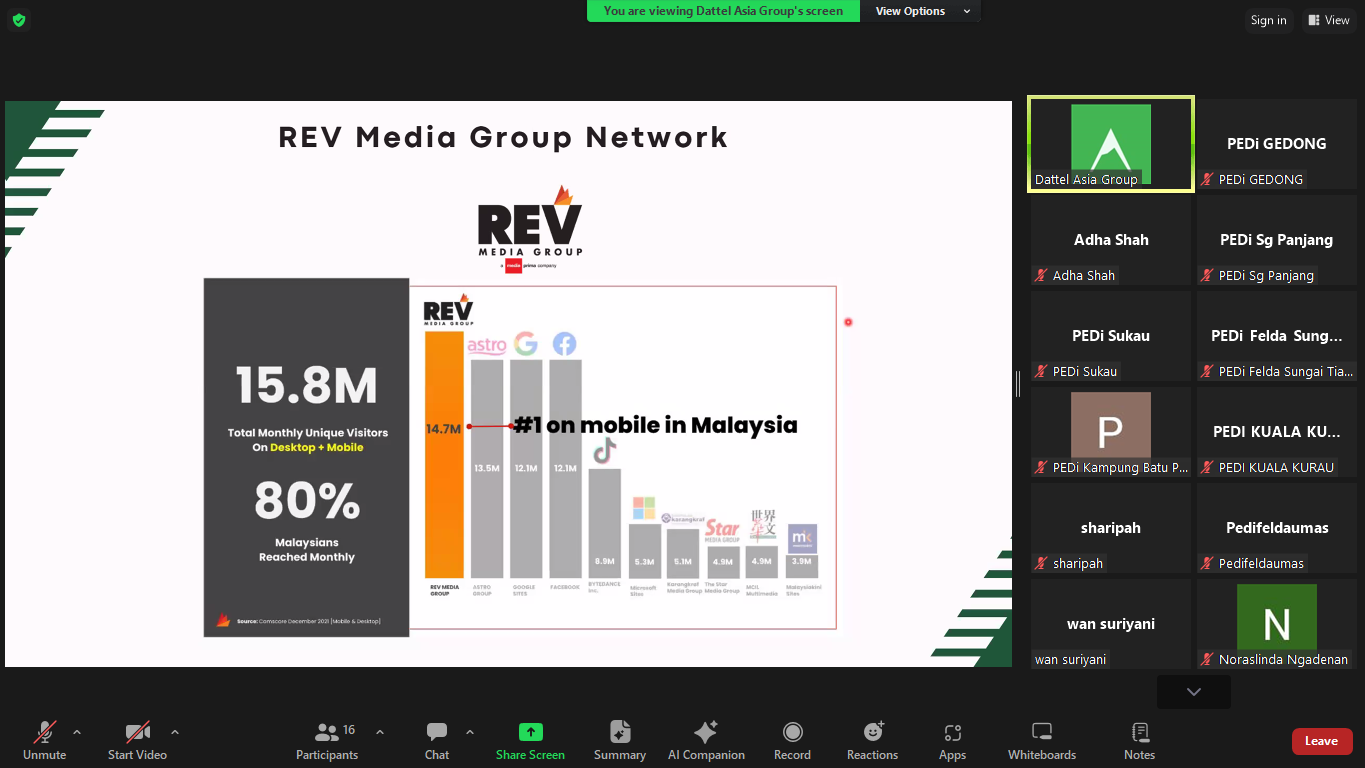Click muted mic icon on PEDI KUALA KURAU label
The image size is (1365, 768).
coord(1208,468)
